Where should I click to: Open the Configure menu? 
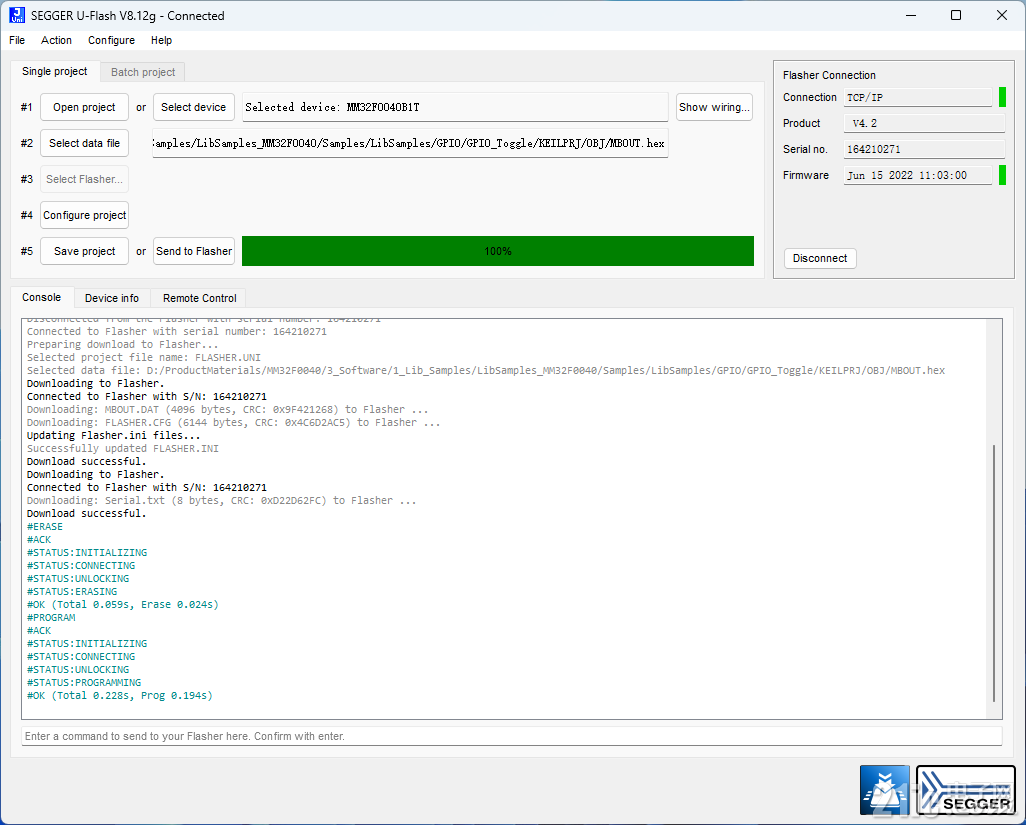pos(111,41)
